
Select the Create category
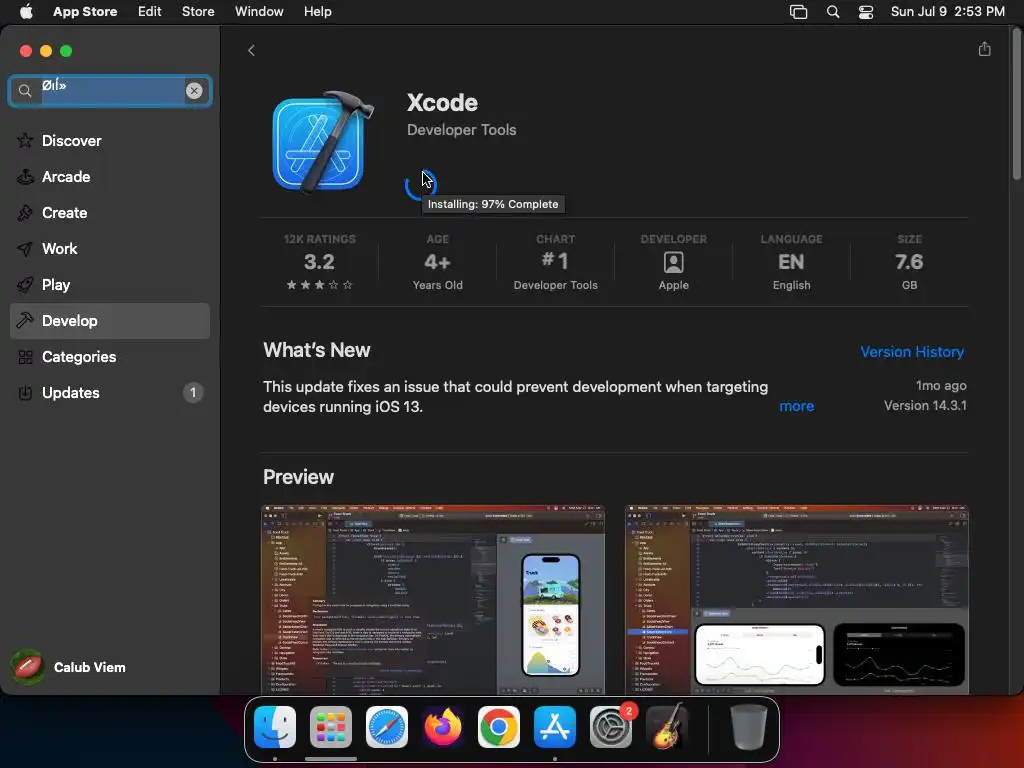point(110,212)
